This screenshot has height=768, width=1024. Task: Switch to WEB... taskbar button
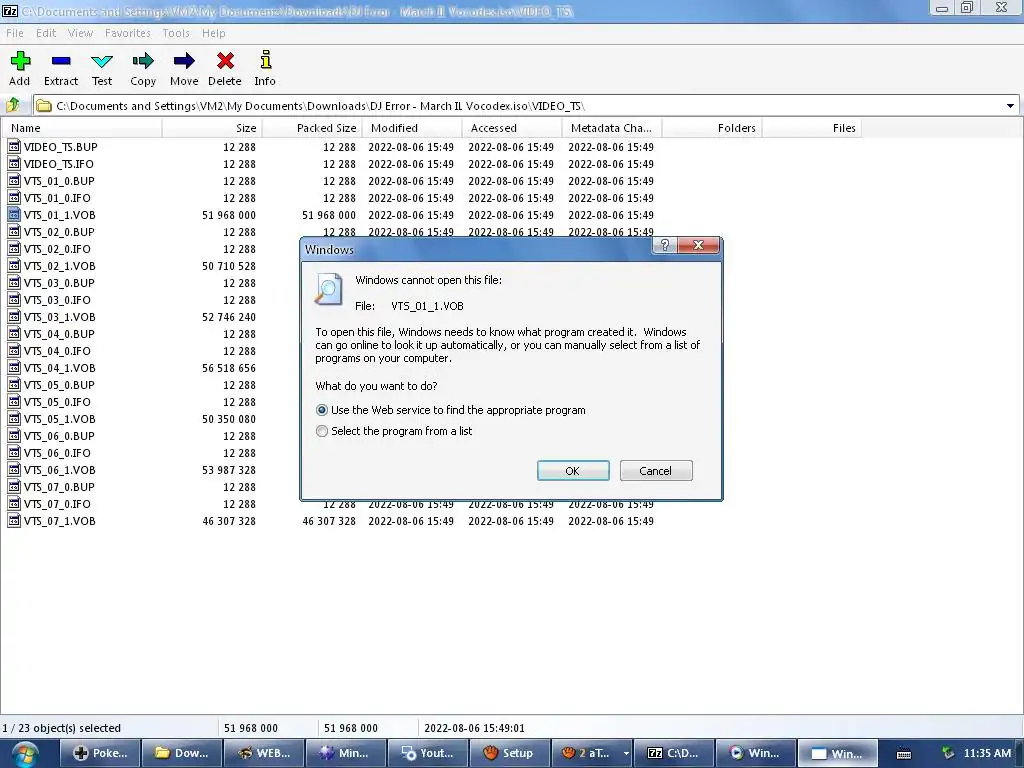tap(264, 753)
